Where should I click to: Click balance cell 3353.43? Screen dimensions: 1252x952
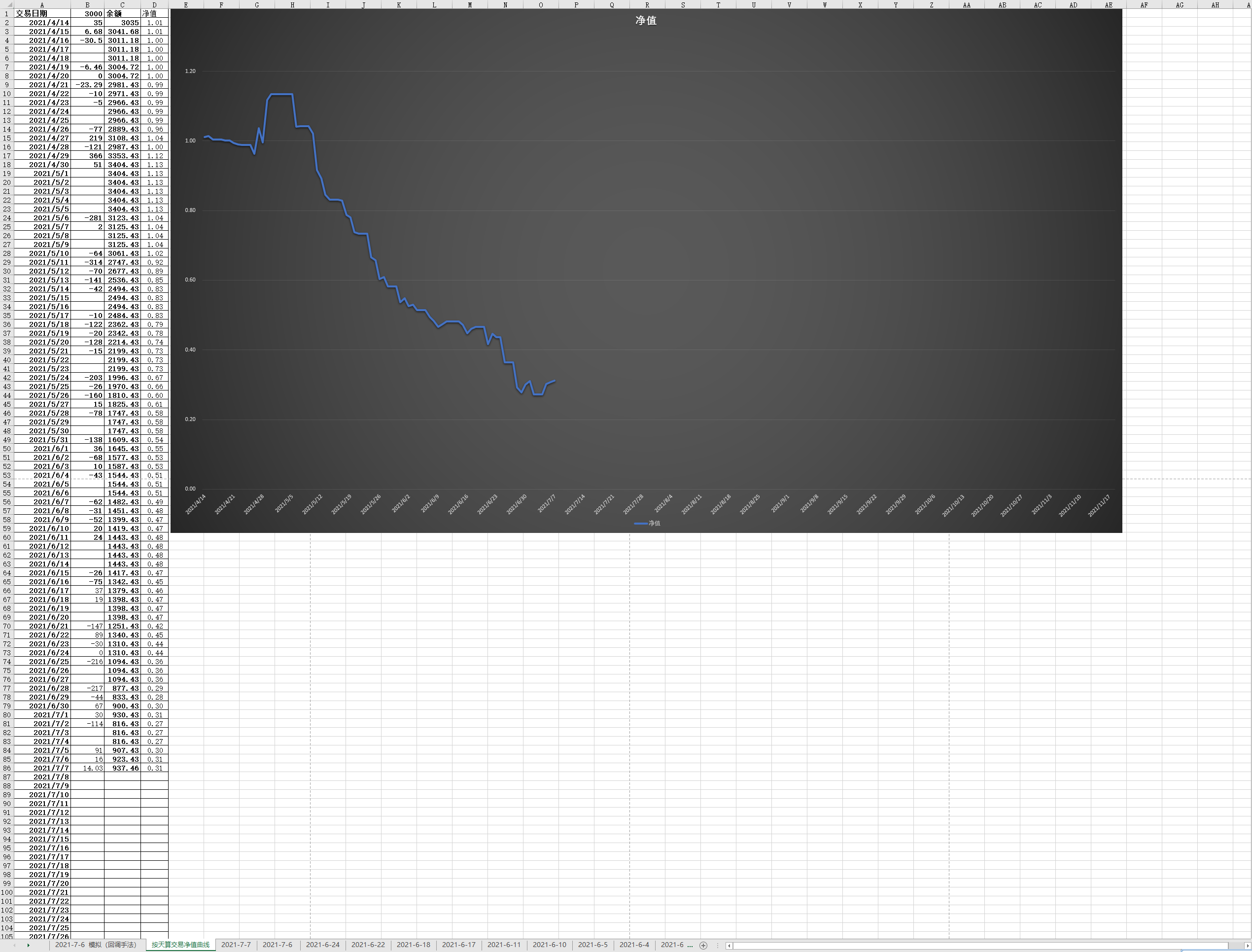click(122, 156)
